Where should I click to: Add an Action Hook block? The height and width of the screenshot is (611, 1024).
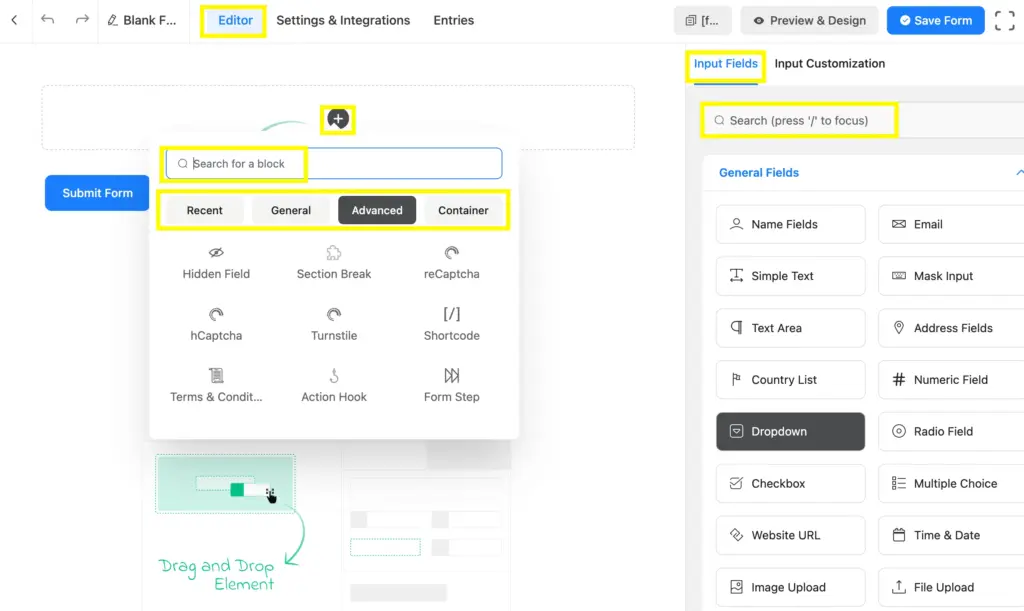click(x=333, y=385)
